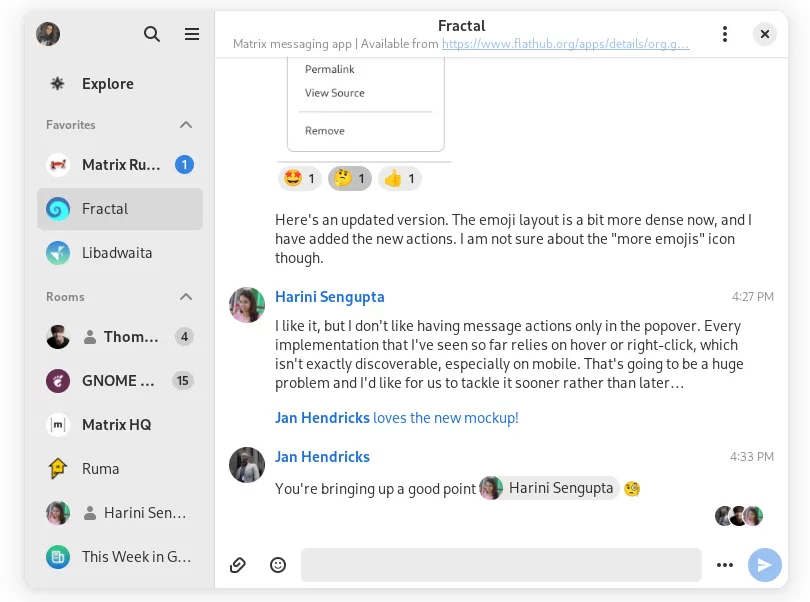This screenshot has width=810, height=602.
Task: Choose Remove in the context menu
Action: click(324, 131)
